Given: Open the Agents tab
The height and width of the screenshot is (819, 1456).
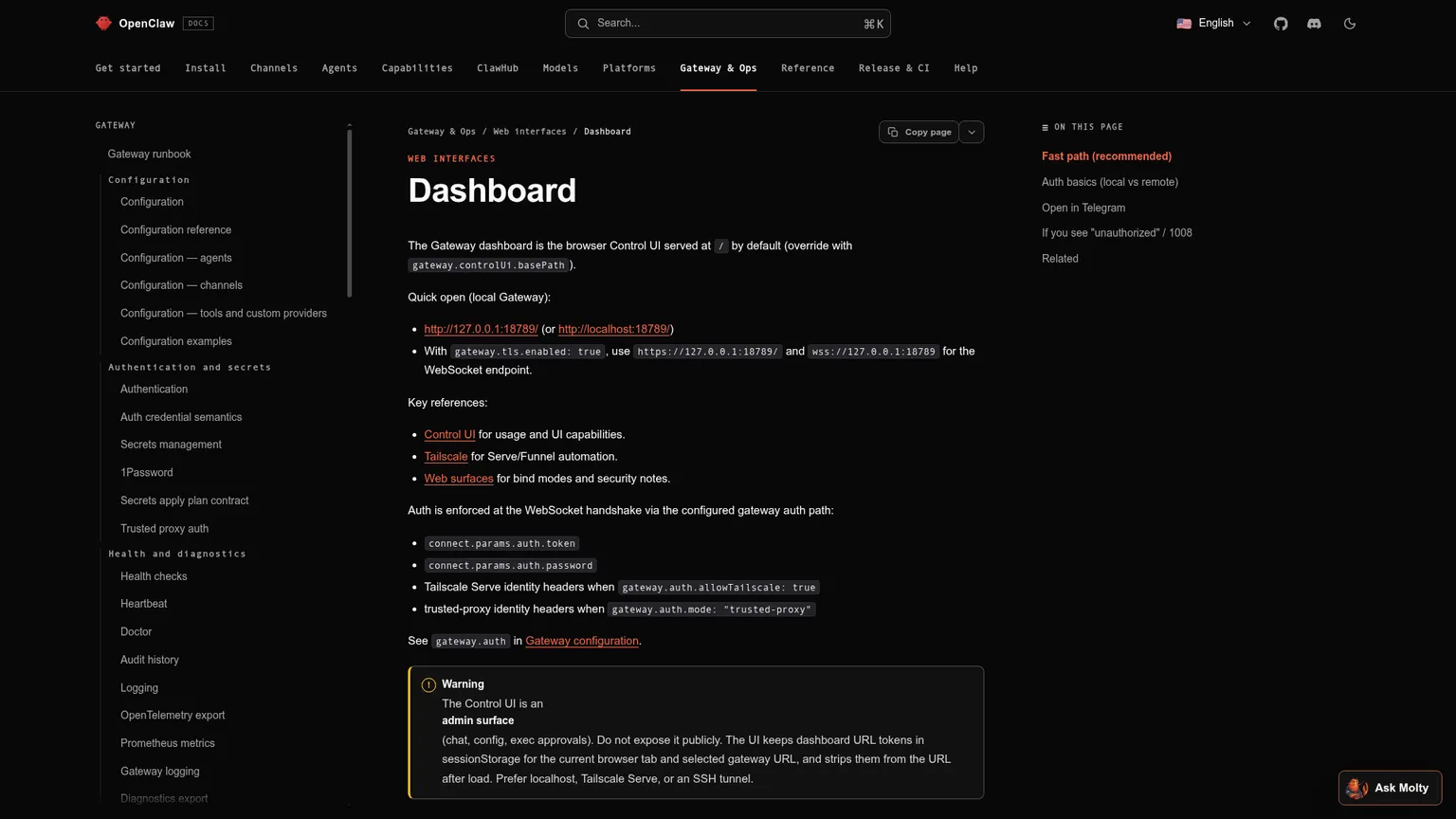Looking at the screenshot, I should tap(339, 68).
